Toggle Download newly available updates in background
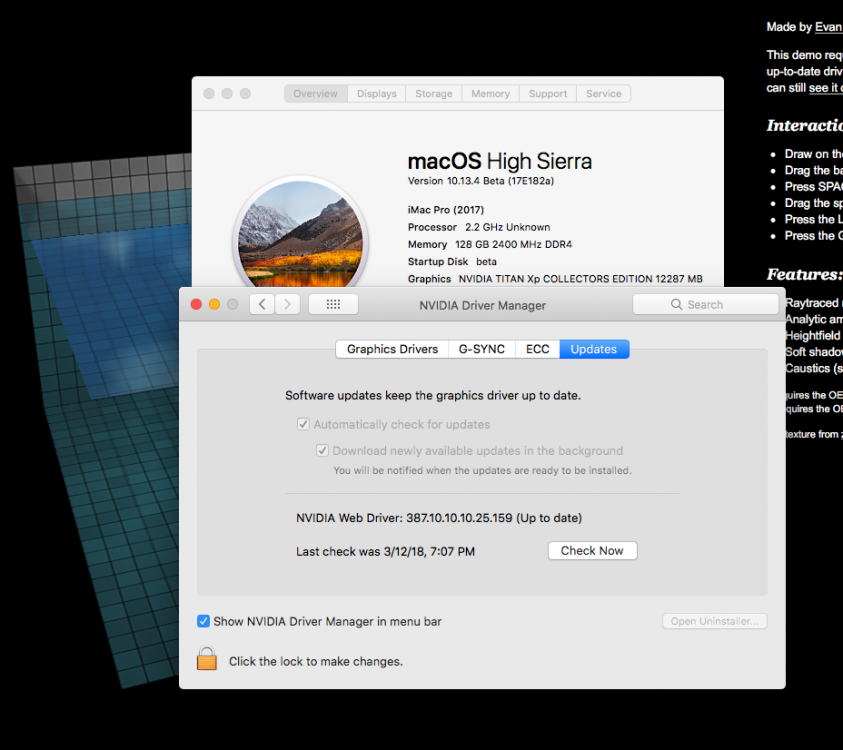The image size is (843, 750). click(x=322, y=451)
